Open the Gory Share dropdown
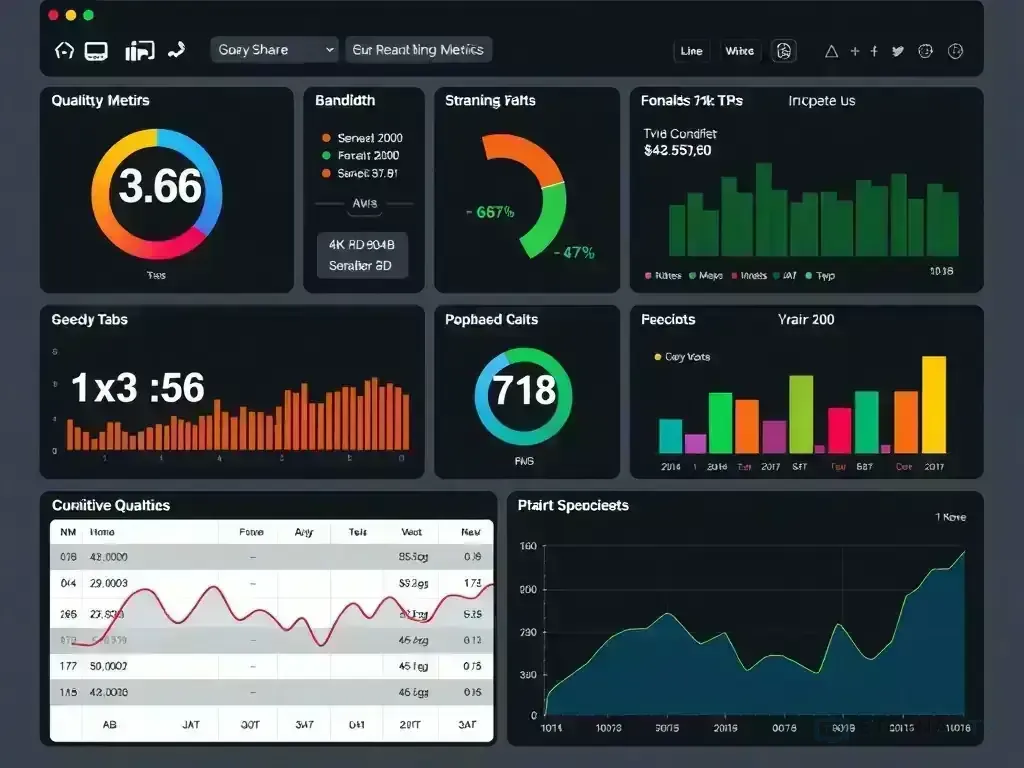The width and height of the screenshot is (1024, 768). [273, 49]
